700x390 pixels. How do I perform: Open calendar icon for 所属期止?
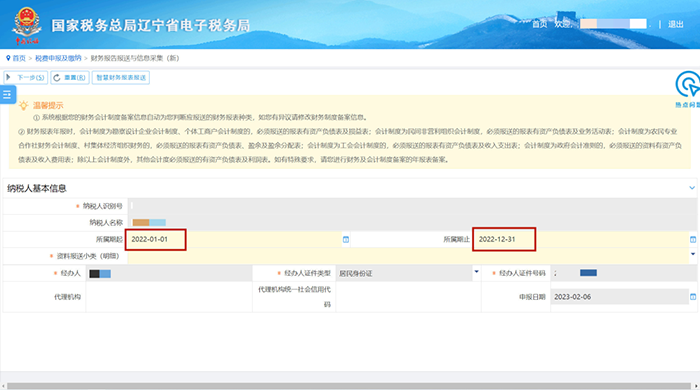tap(693, 240)
